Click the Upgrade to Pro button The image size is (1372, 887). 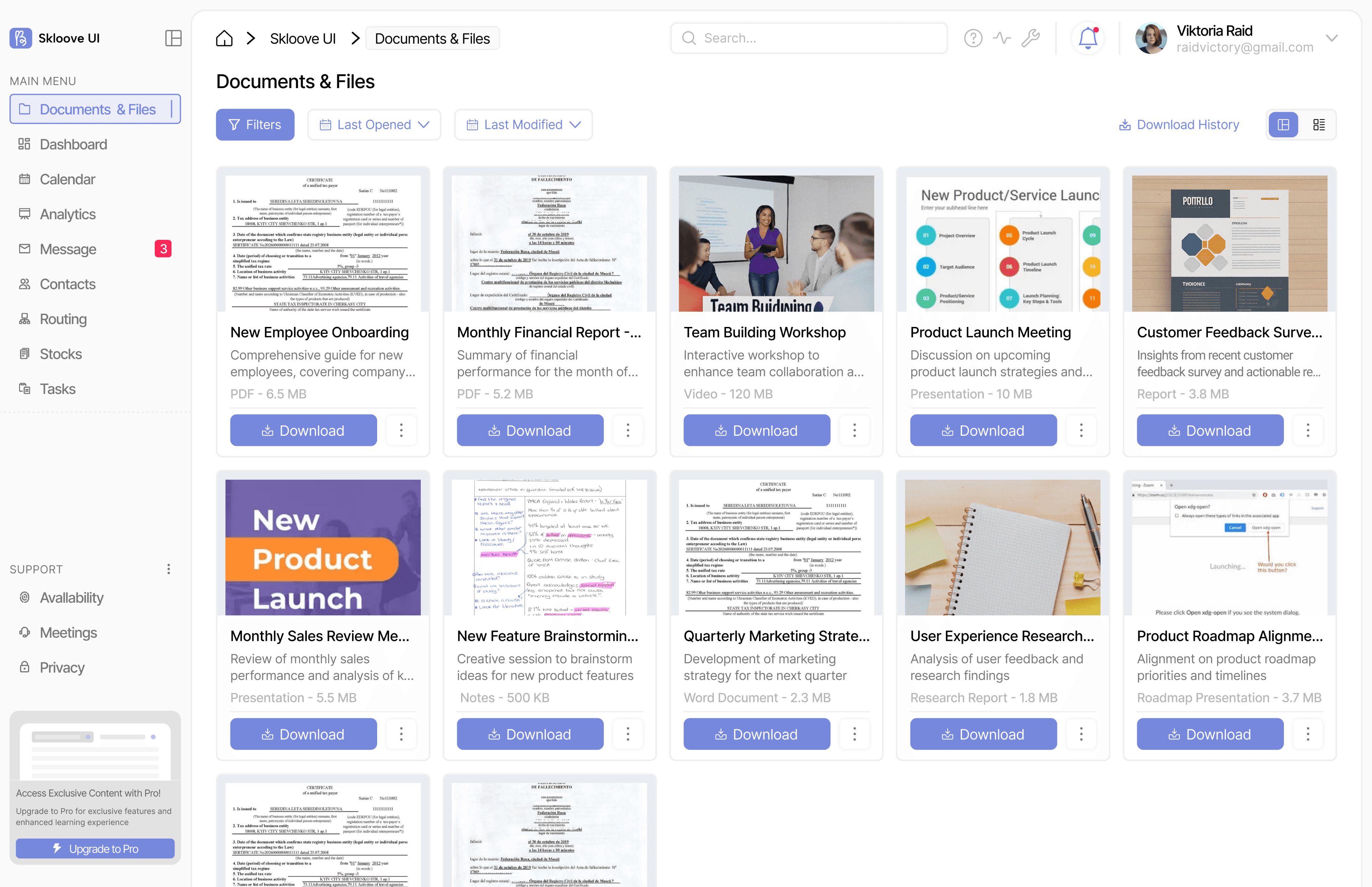coord(95,848)
